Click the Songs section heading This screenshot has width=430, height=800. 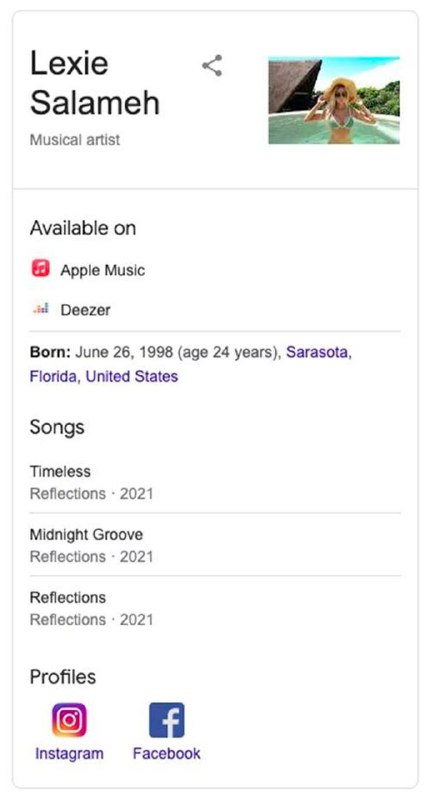(x=57, y=427)
